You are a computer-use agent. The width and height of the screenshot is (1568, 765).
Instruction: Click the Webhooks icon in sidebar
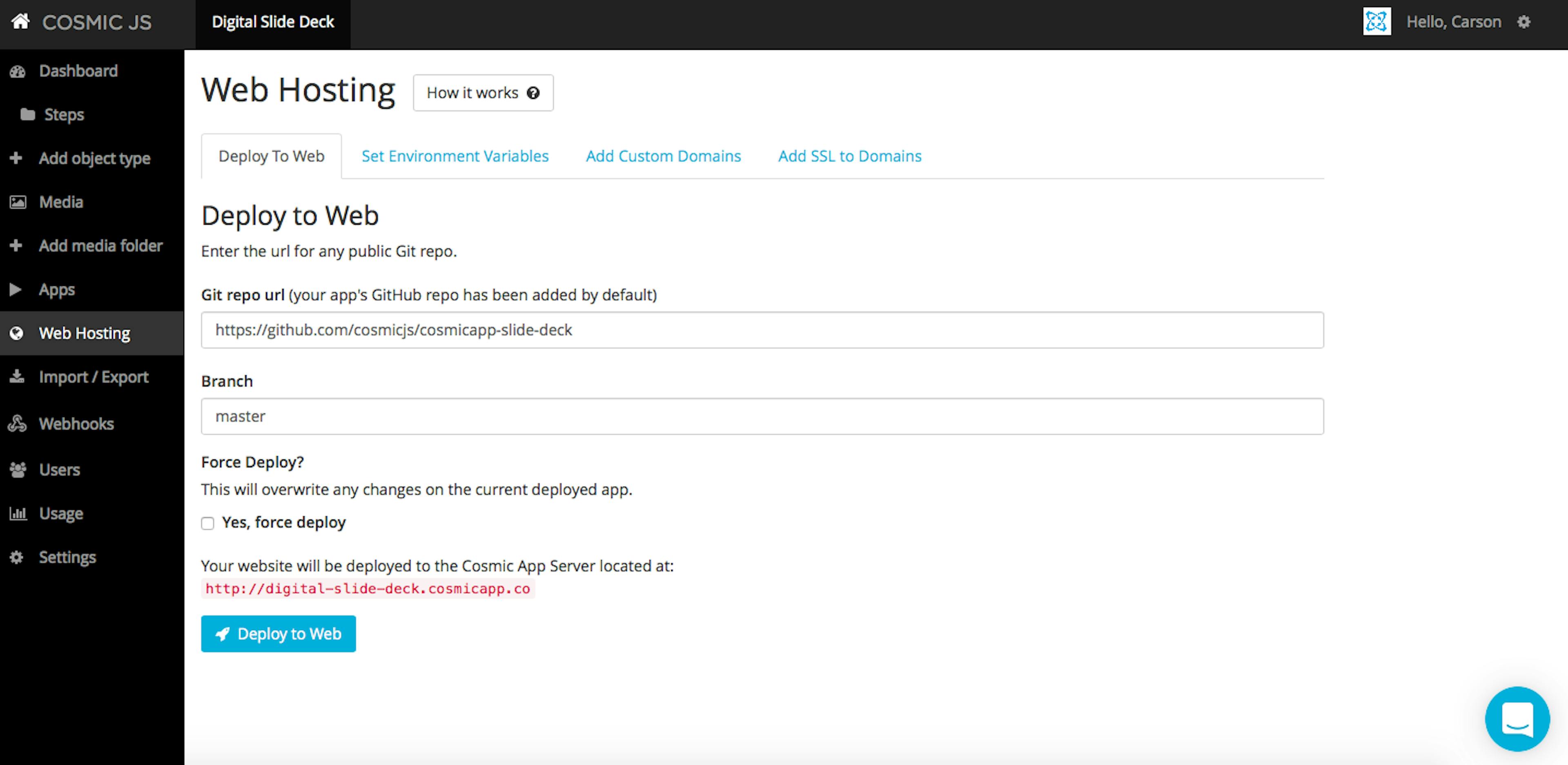click(17, 423)
